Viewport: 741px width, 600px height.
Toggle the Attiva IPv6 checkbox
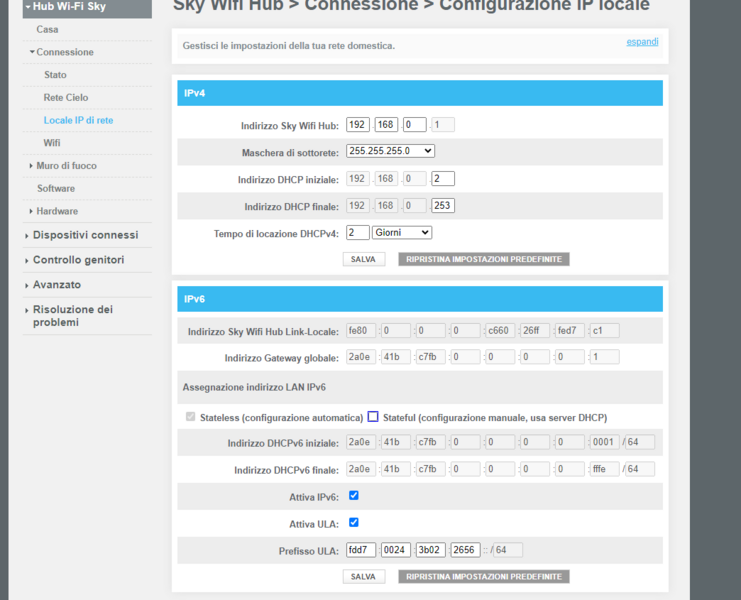(x=354, y=496)
